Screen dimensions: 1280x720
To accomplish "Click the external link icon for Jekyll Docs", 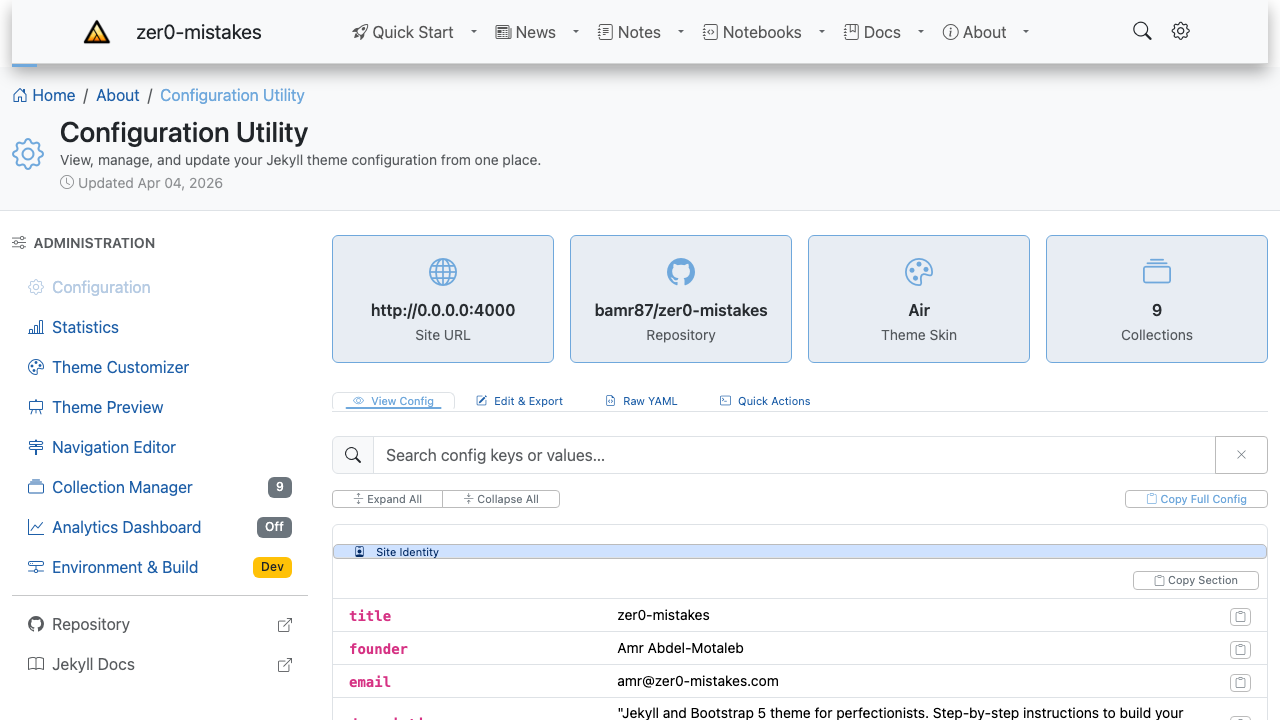I will coord(285,665).
